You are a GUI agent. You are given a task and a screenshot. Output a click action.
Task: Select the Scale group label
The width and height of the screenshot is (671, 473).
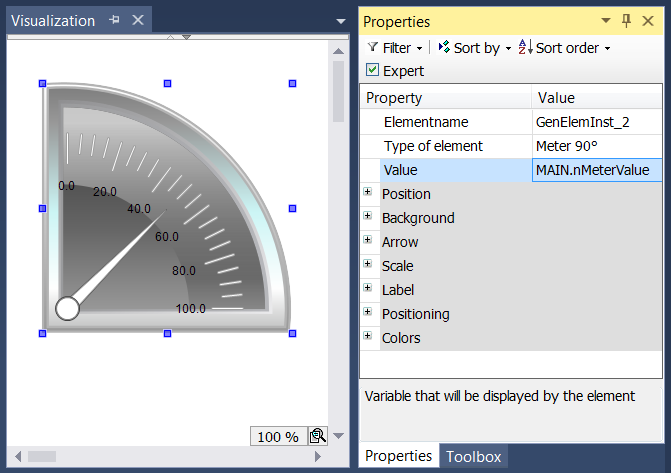click(x=398, y=266)
